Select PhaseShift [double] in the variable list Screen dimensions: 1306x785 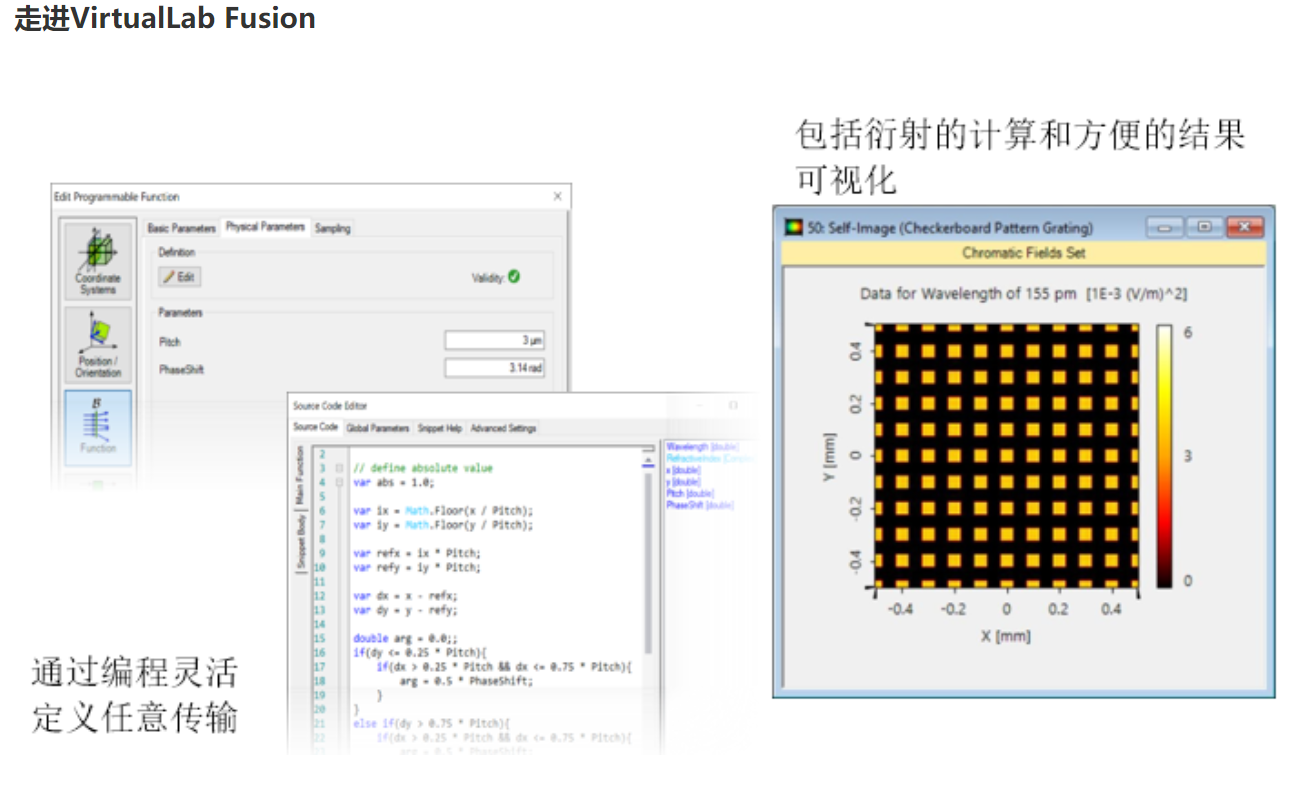click(698, 505)
